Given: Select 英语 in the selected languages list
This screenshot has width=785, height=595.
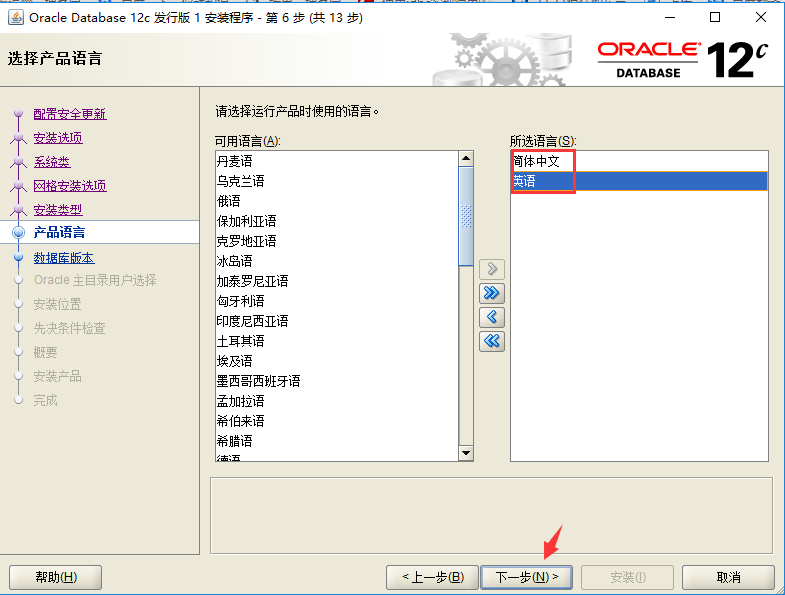Looking at the screenshot, I should click(x=639, y=181).
